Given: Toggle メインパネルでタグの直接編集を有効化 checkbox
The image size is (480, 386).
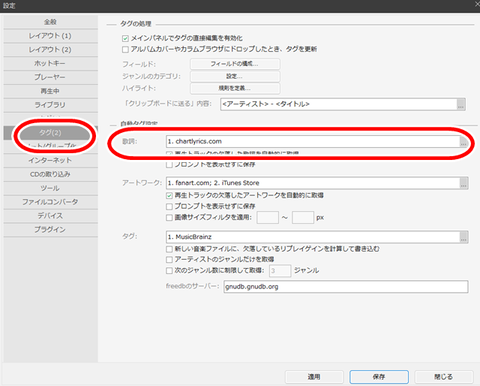Looking at the screenshot, I should pyautogui.click(x=125, y=38).
